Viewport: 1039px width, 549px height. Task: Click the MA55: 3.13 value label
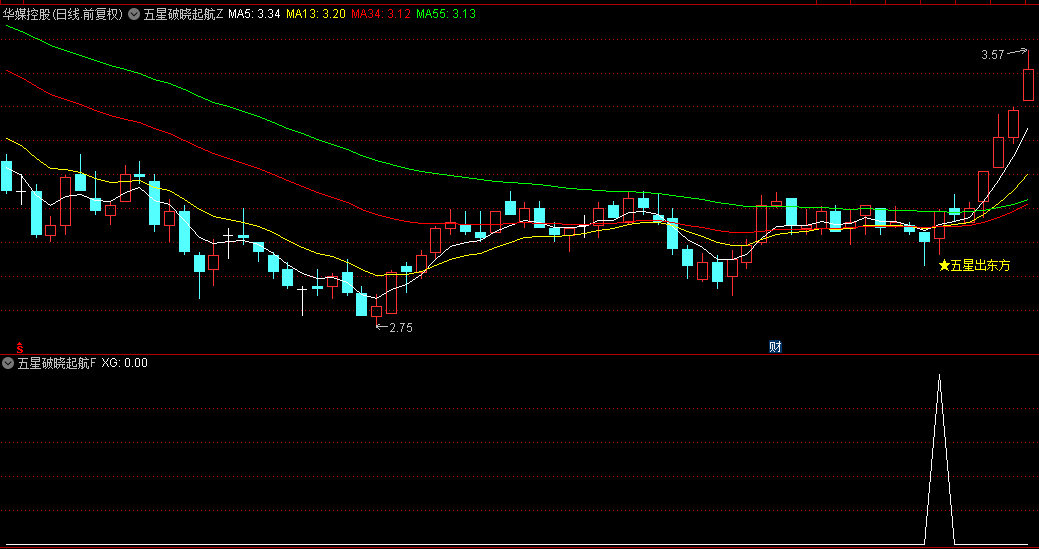(446, 14)
